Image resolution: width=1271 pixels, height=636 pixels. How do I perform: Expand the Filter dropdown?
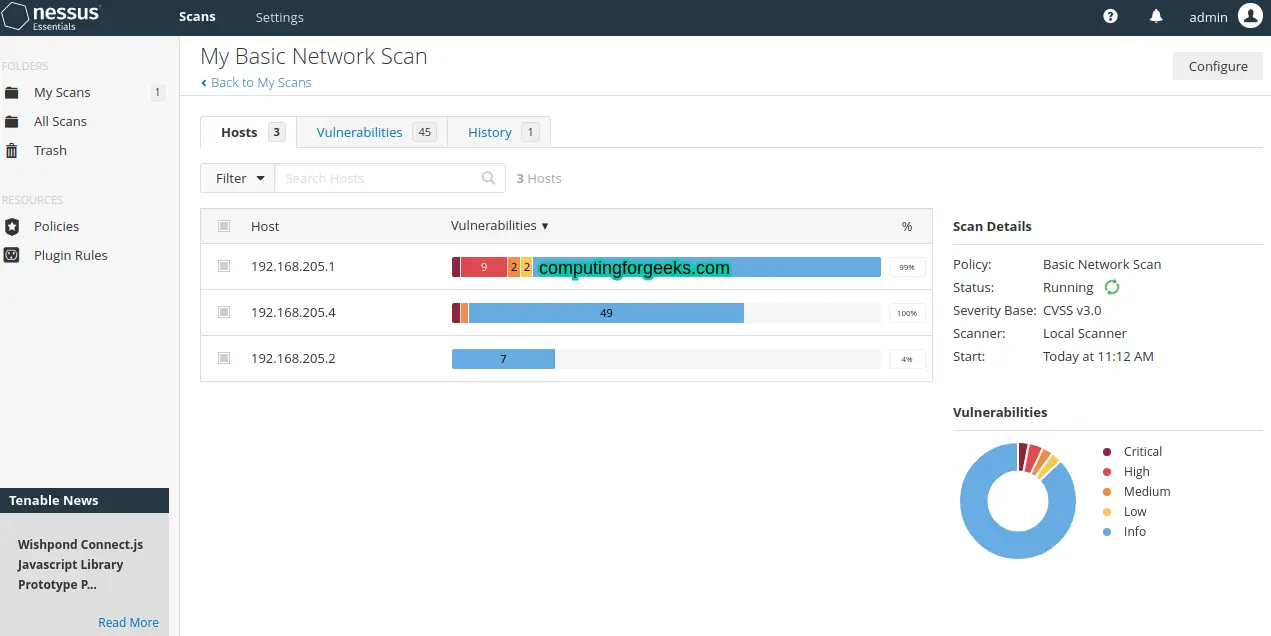click(x=238, y=179)
